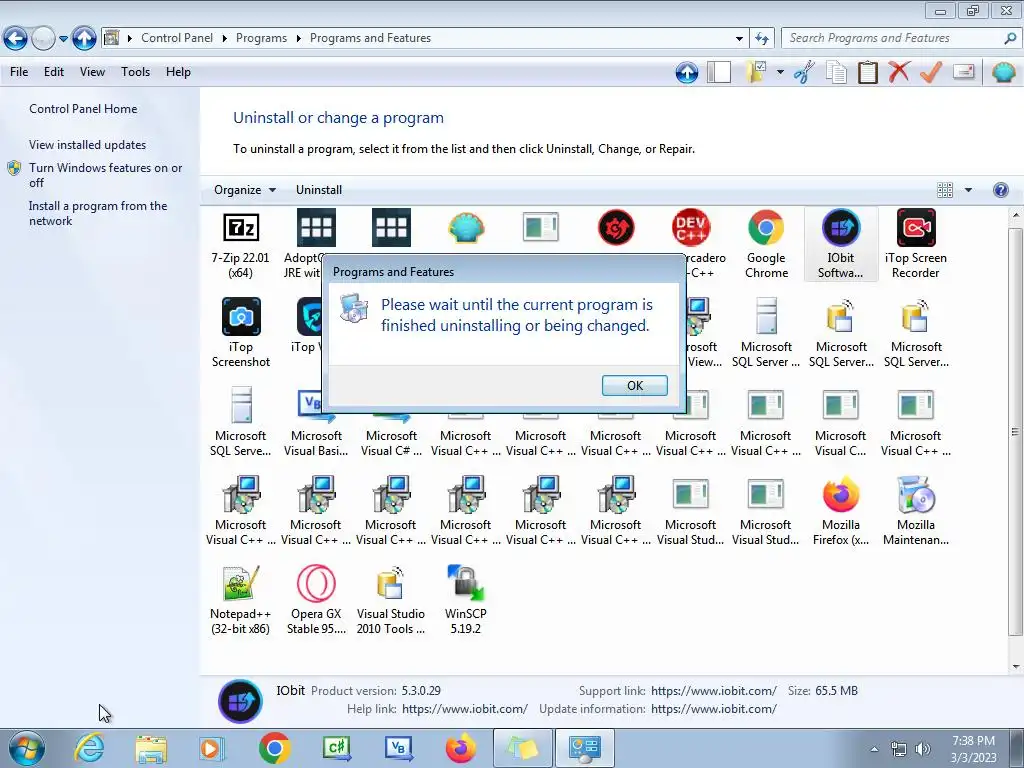The width and height of the screenshot is (1024, 768).
Task: Open the Tools menu
Action: click(135, 72)
